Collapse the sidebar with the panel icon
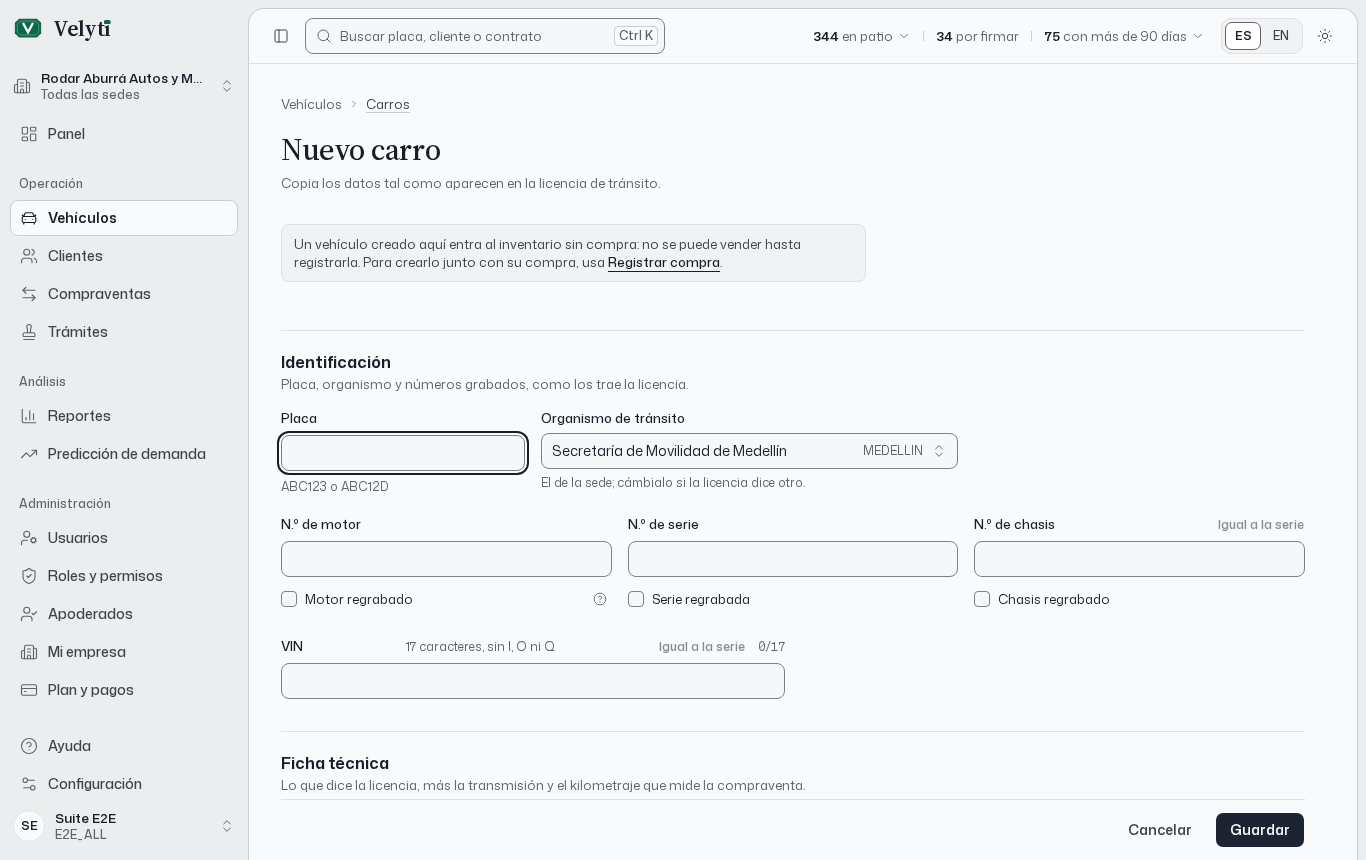The image size is (1366, 860). tap(281, 36)
